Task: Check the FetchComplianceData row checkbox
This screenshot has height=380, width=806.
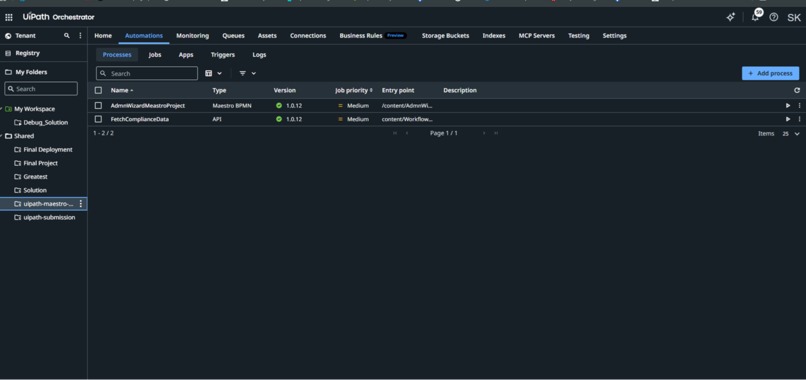Action: click(98, 119)
